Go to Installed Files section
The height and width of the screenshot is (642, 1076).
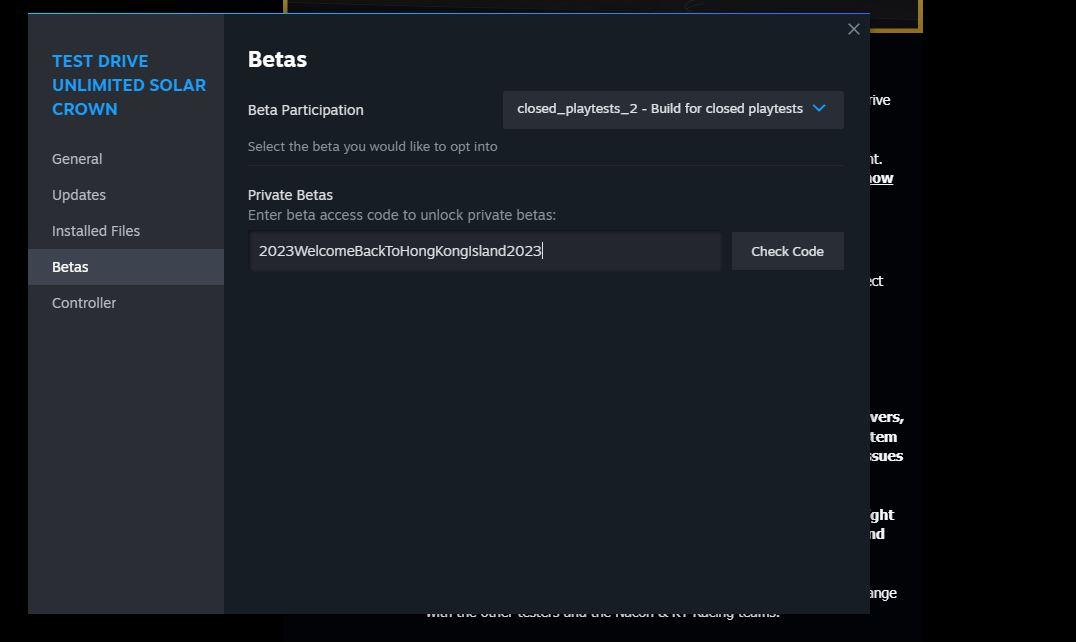coord(96,231)
